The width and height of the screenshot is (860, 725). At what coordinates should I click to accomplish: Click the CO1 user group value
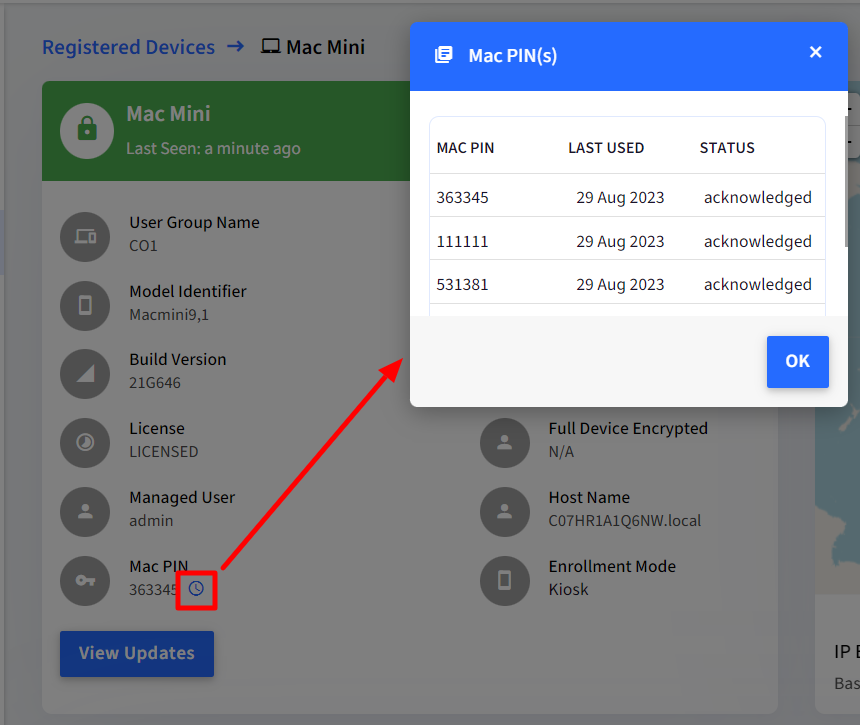143,246
